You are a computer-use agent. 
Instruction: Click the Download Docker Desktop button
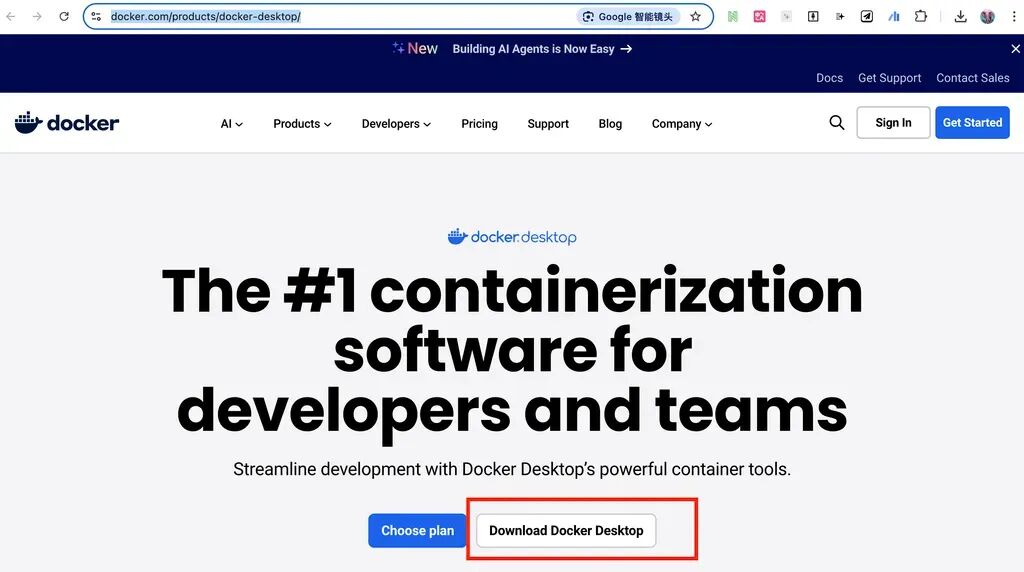[566, 531]
